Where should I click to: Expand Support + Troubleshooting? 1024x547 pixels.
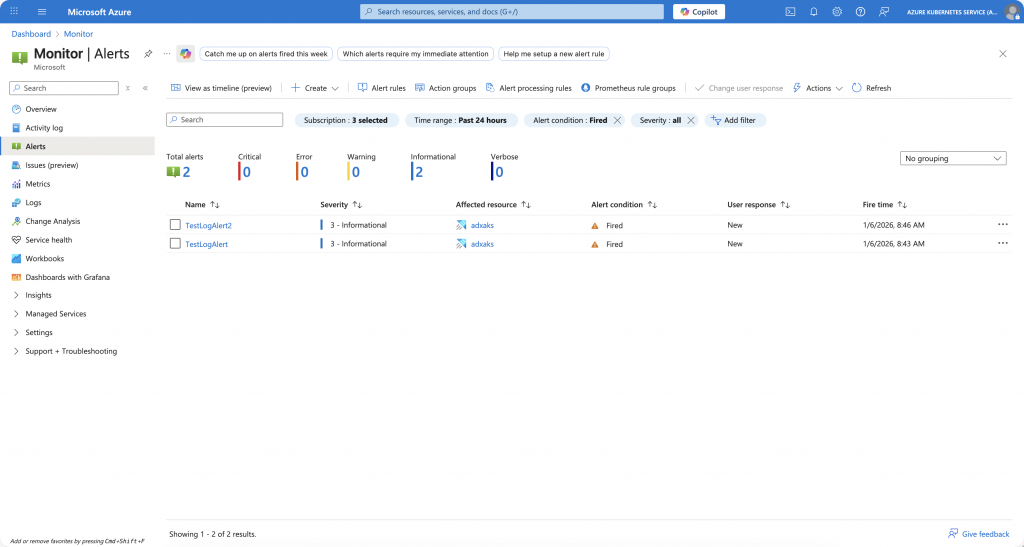coord(16,351)
